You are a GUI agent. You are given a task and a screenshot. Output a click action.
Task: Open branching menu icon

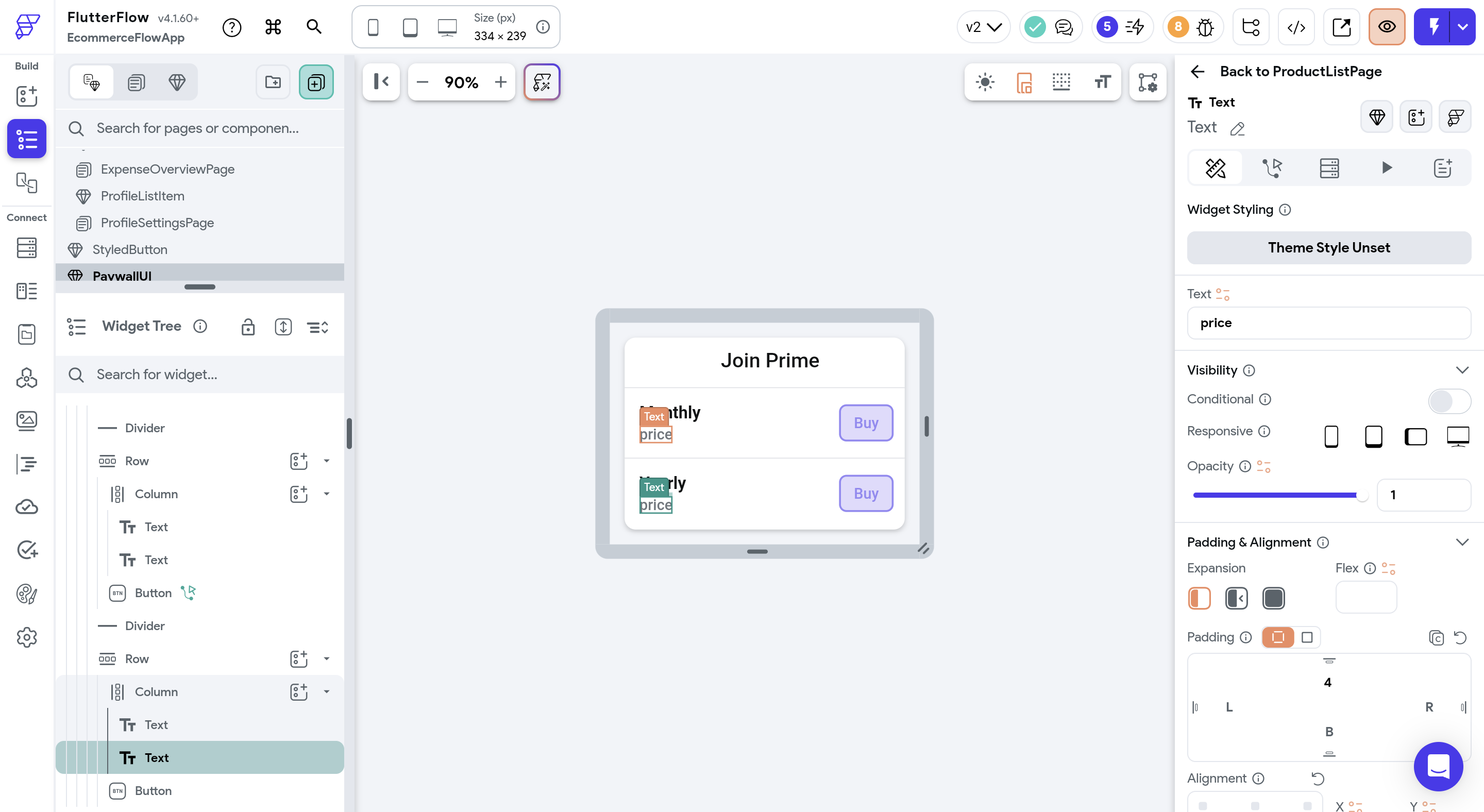(1251, 27)
